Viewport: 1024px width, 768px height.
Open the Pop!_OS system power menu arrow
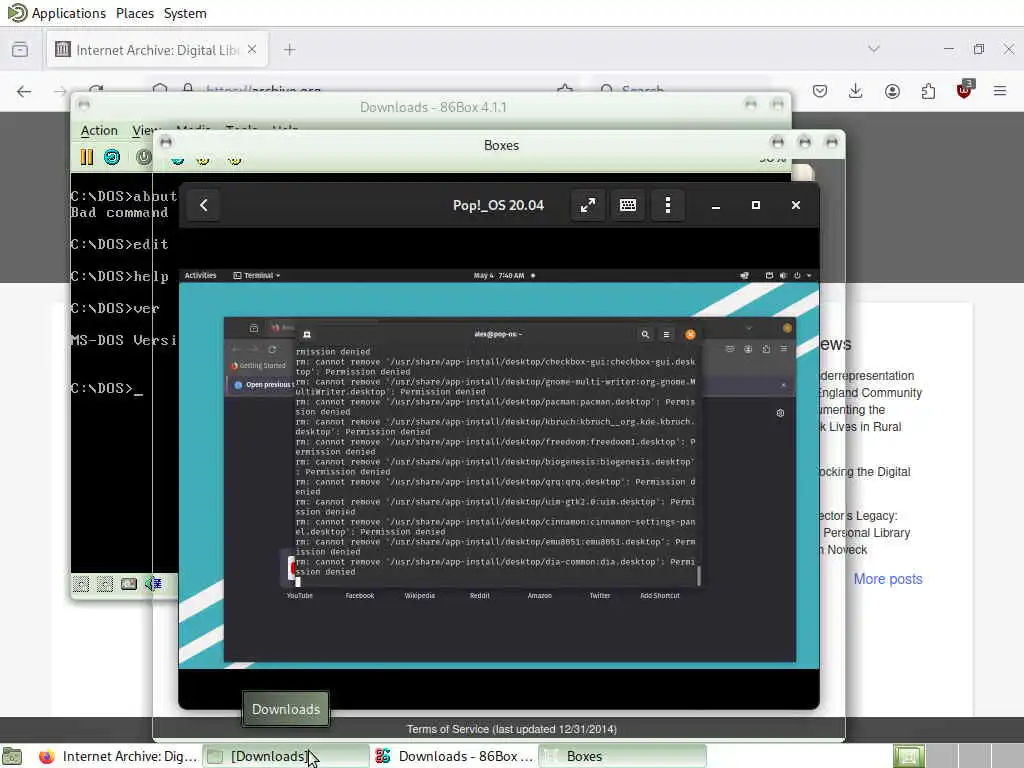point(808,276)
